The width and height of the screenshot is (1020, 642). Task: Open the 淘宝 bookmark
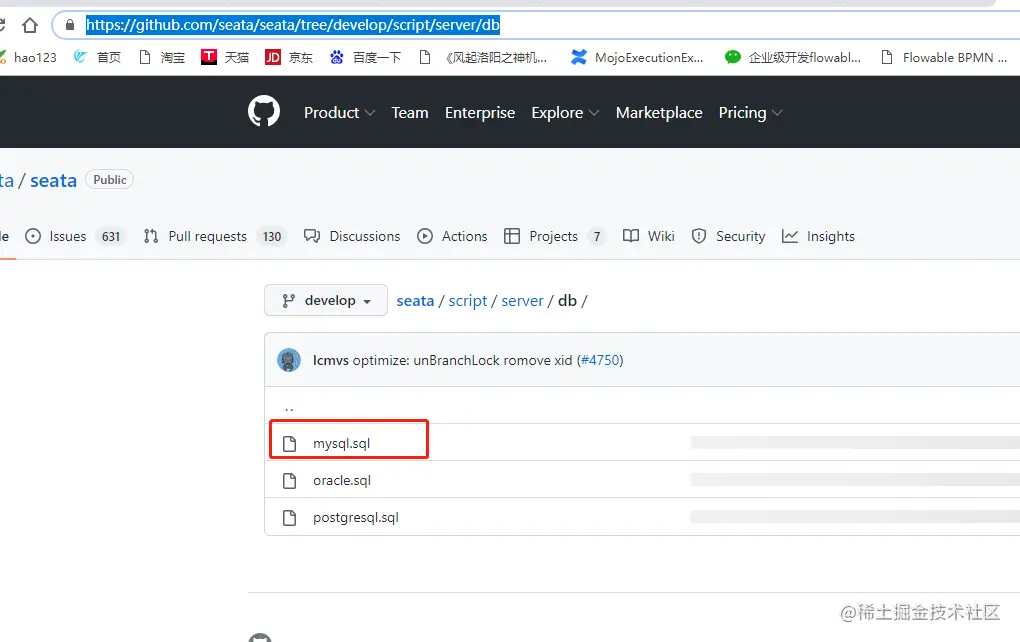(163, 57)
